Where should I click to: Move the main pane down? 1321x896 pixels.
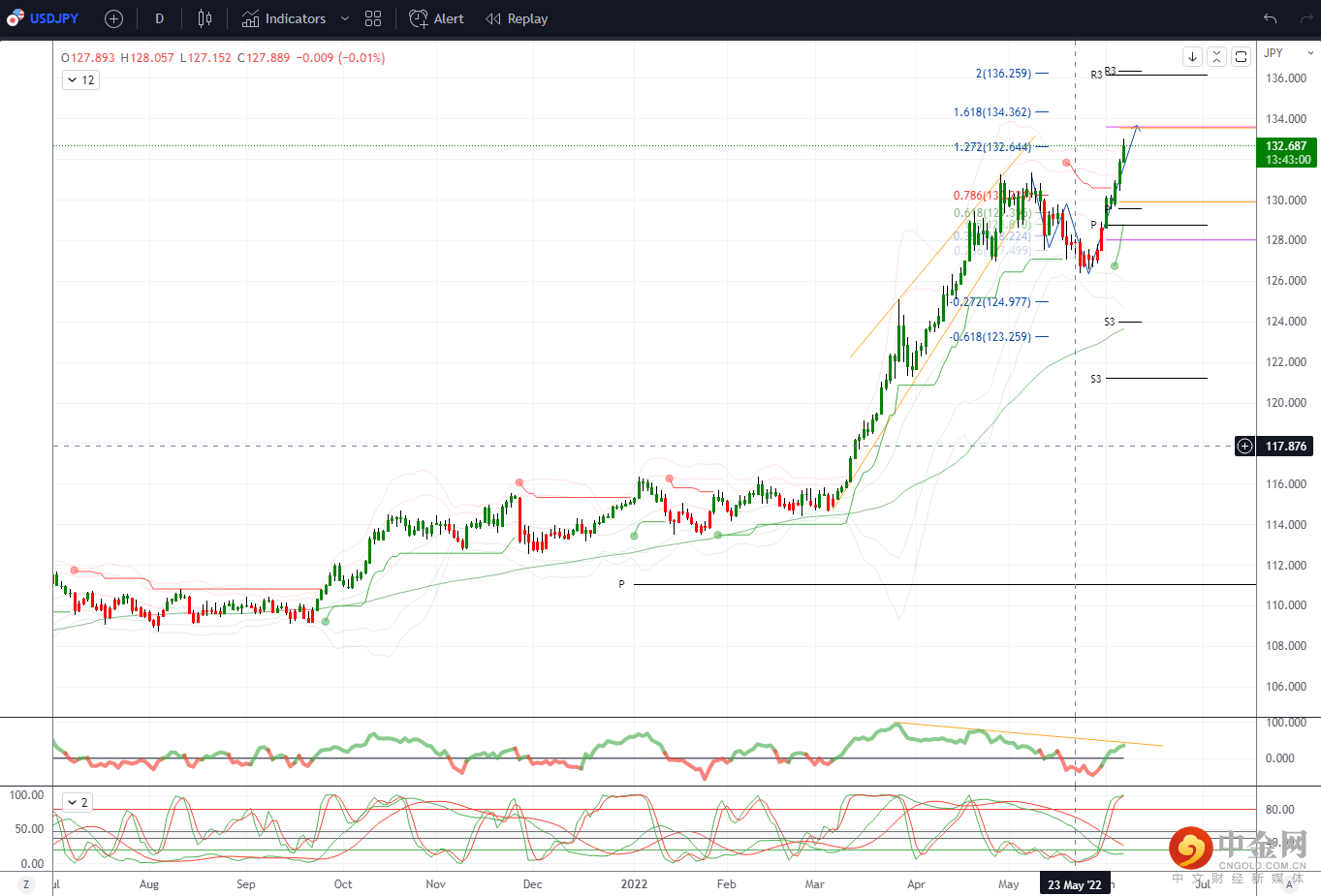[1192, 57]
